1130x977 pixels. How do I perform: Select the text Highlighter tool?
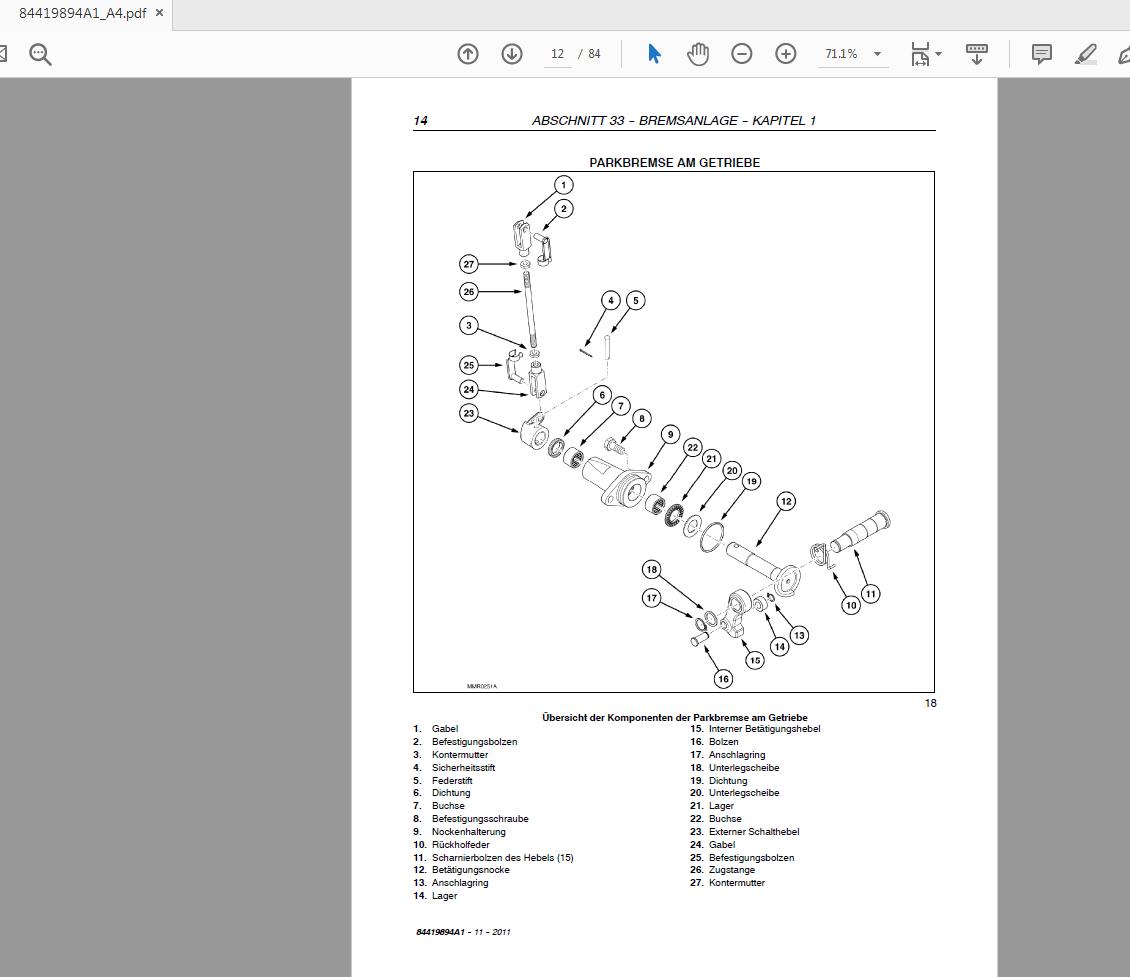(1085, 53)
